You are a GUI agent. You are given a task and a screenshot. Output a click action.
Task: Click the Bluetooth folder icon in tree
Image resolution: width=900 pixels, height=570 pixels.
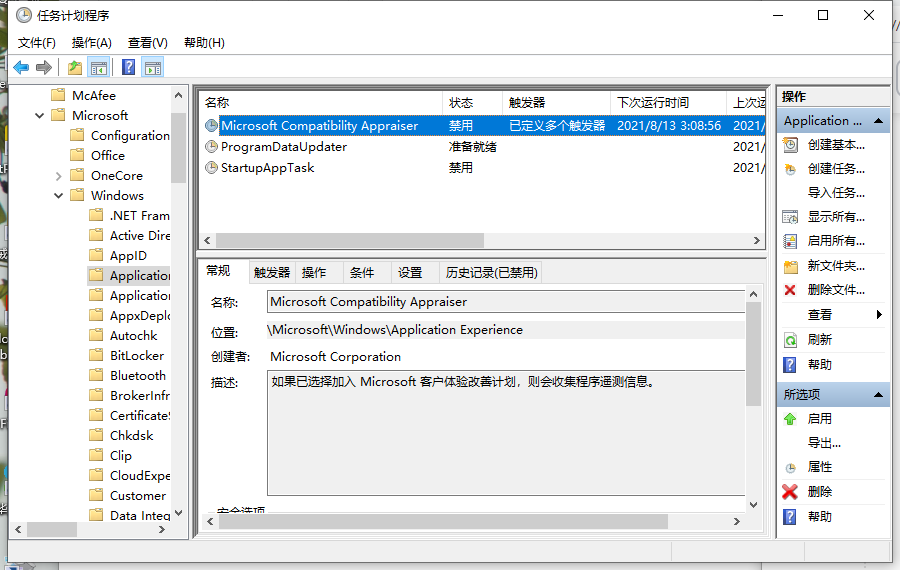click(x=96, y=375)
